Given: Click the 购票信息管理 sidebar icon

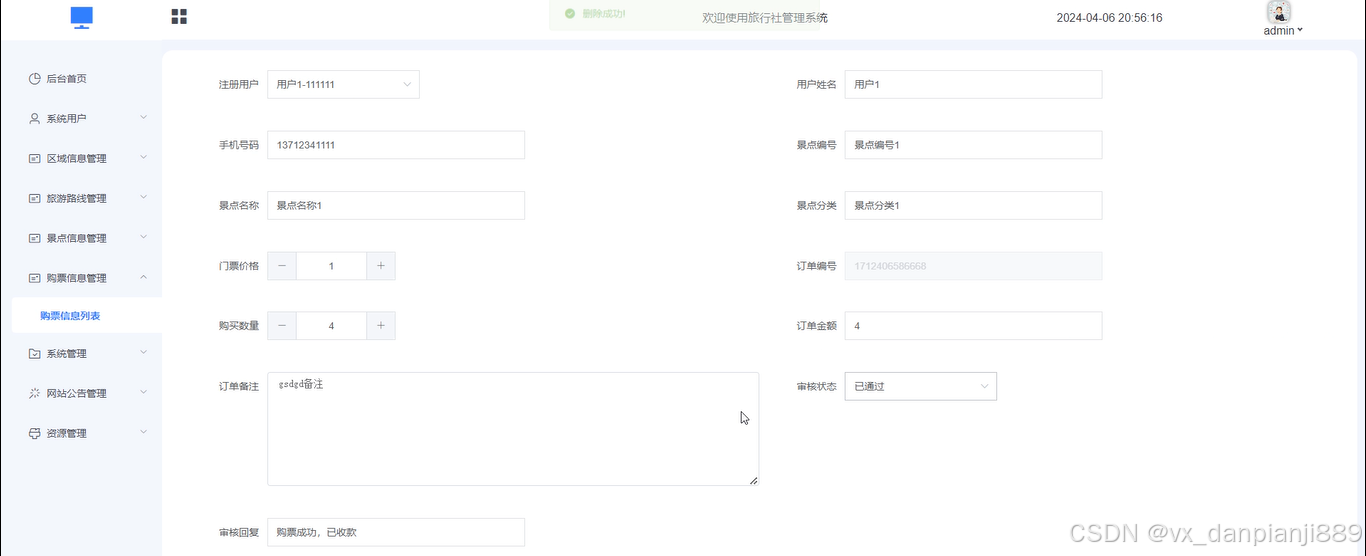Looking at the screenshot, I should [x=35, y=278].
